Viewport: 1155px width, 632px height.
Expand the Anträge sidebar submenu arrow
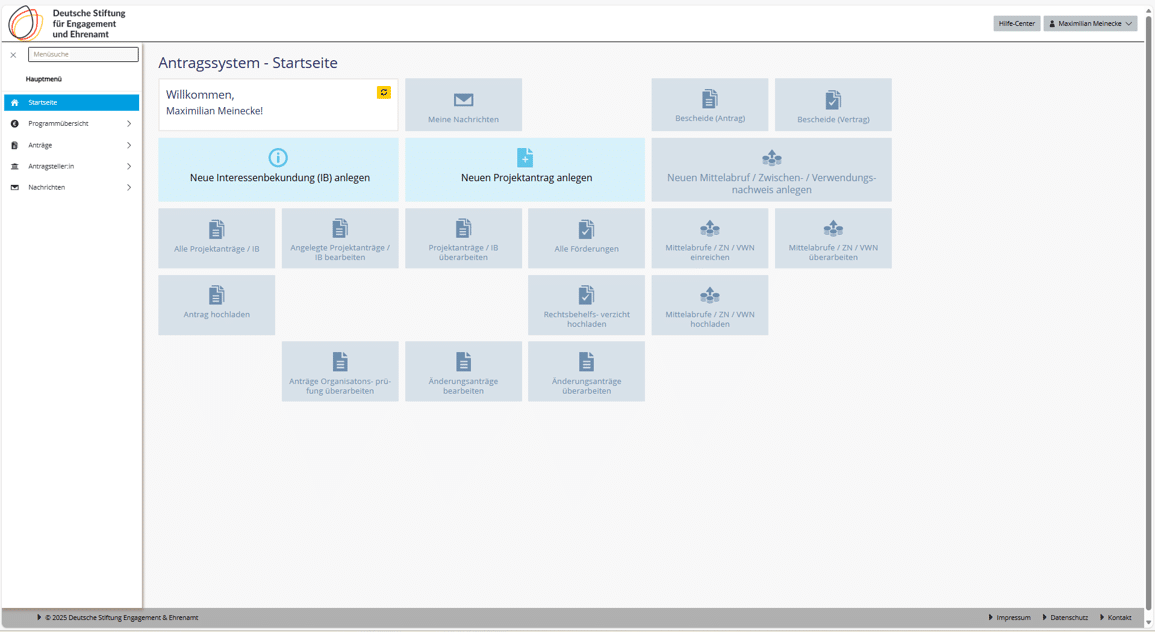129,146
